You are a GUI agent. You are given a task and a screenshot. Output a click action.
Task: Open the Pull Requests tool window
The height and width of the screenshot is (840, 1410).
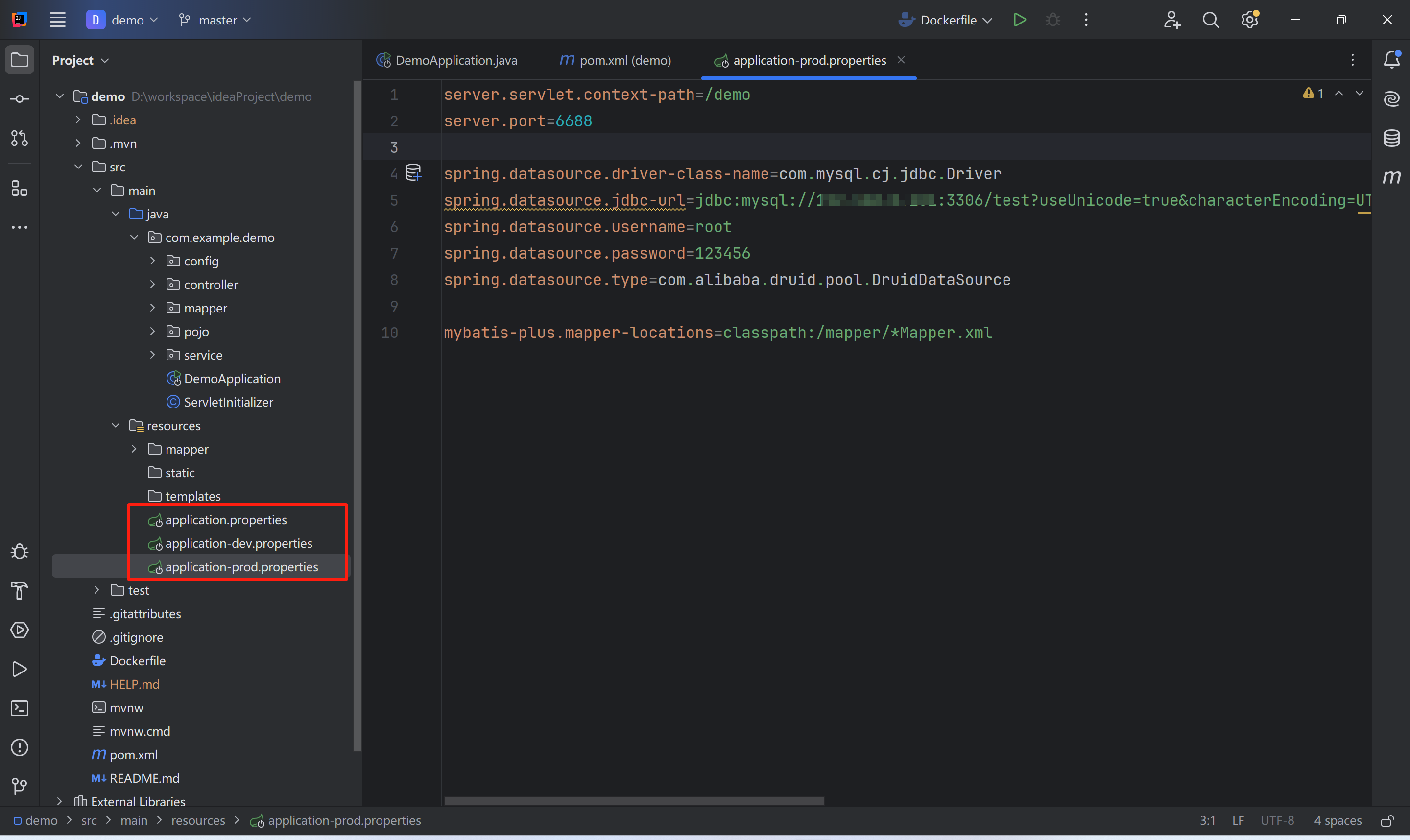[19, 138]
